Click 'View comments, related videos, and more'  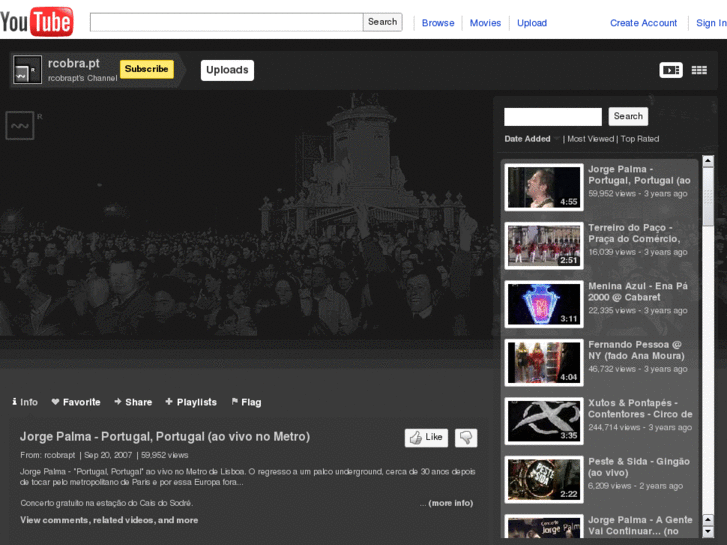point(109,520)
